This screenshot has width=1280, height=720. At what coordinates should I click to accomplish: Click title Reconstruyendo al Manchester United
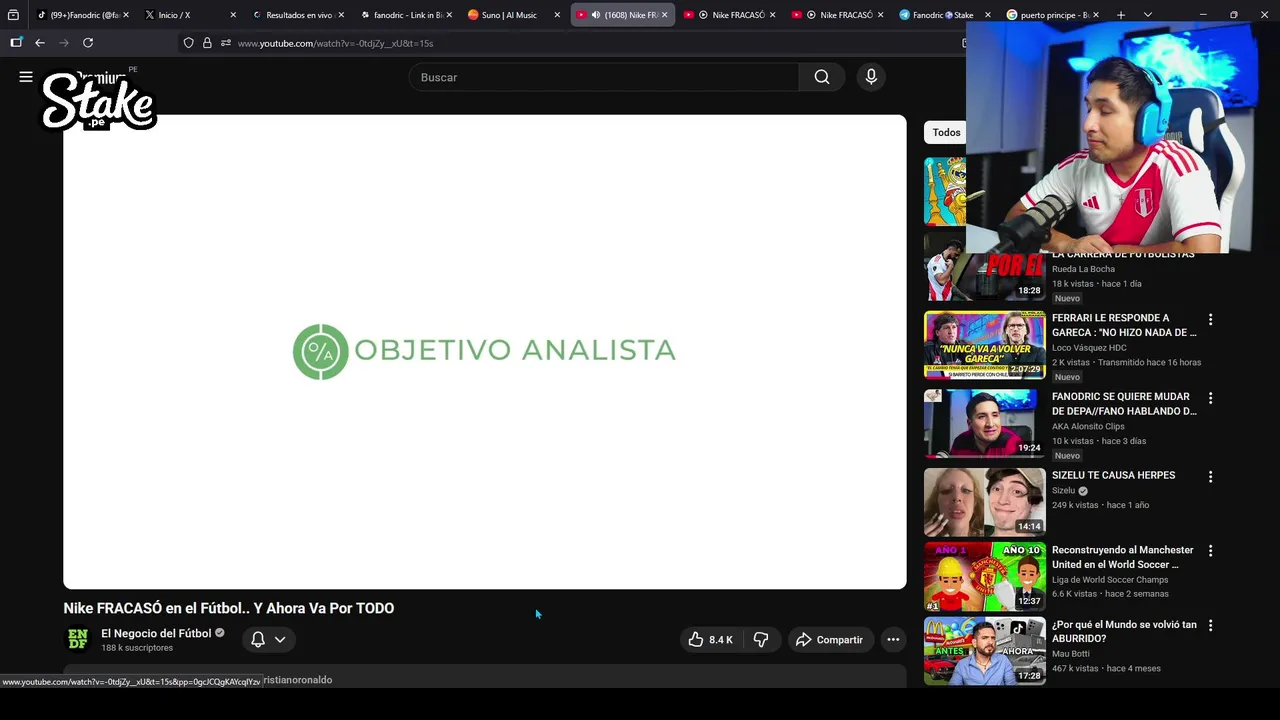(x=1122, y=557)
